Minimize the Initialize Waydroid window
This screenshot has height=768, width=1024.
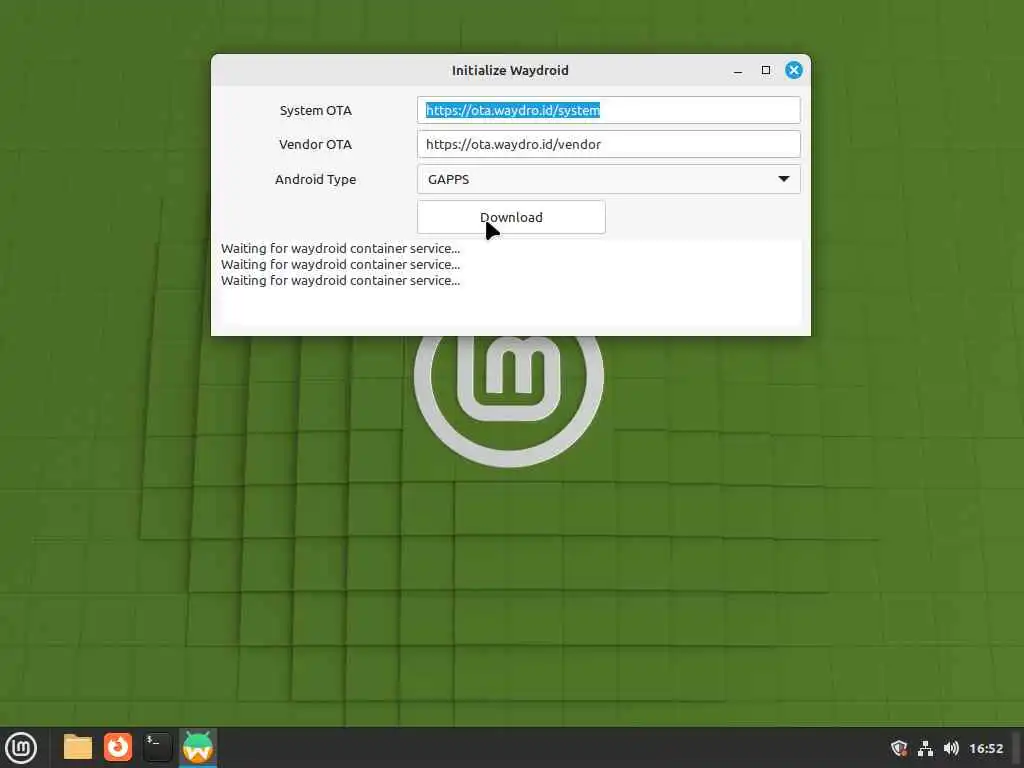coord(738,71)
